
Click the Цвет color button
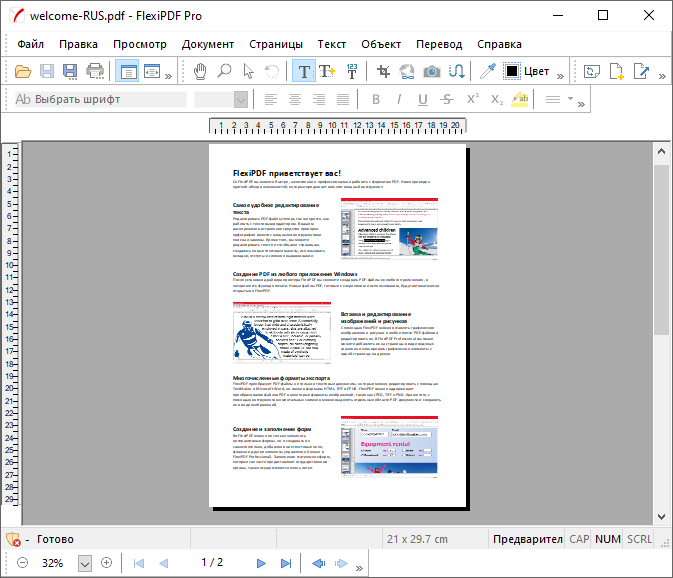point(537,71)
